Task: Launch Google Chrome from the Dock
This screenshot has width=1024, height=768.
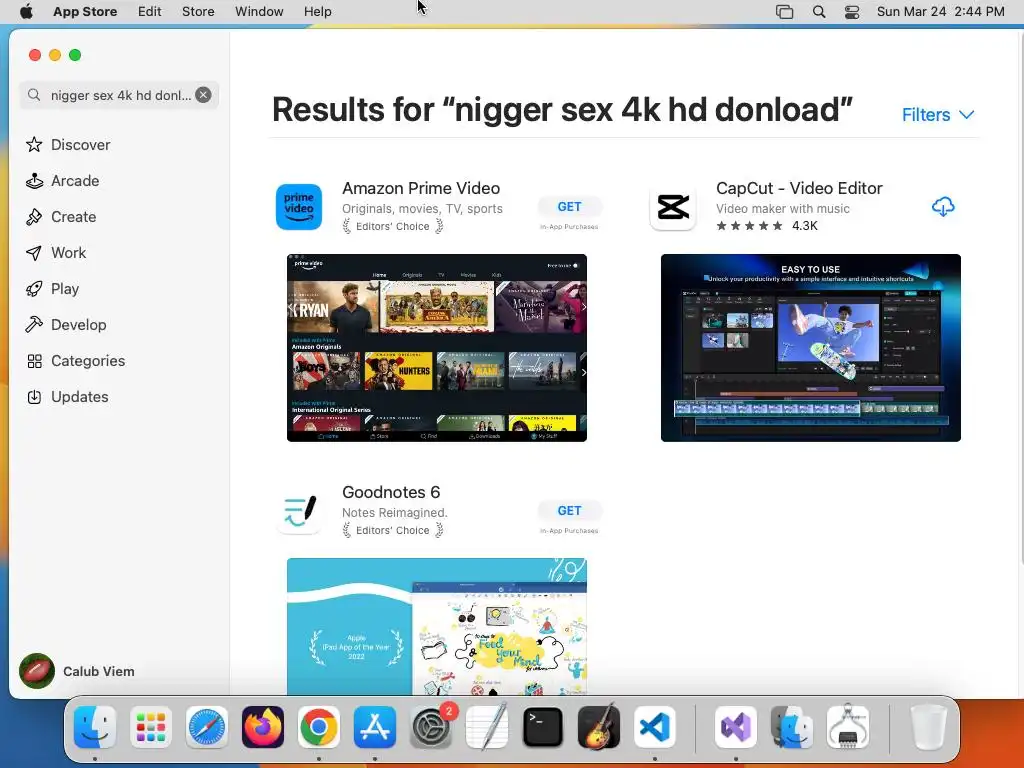Action: [x=319, y=727]
